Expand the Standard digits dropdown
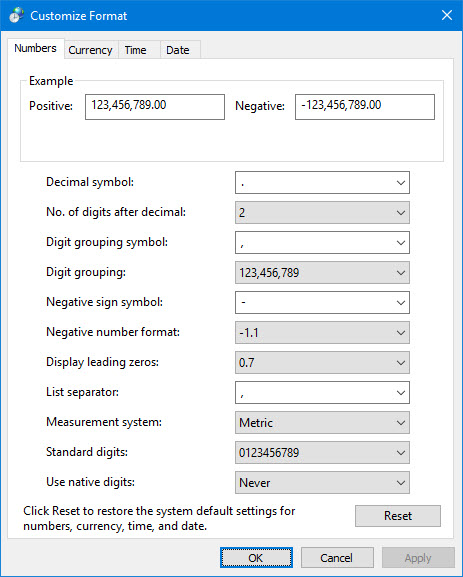Viewport: 463px width, 577px height. [322, 453]
